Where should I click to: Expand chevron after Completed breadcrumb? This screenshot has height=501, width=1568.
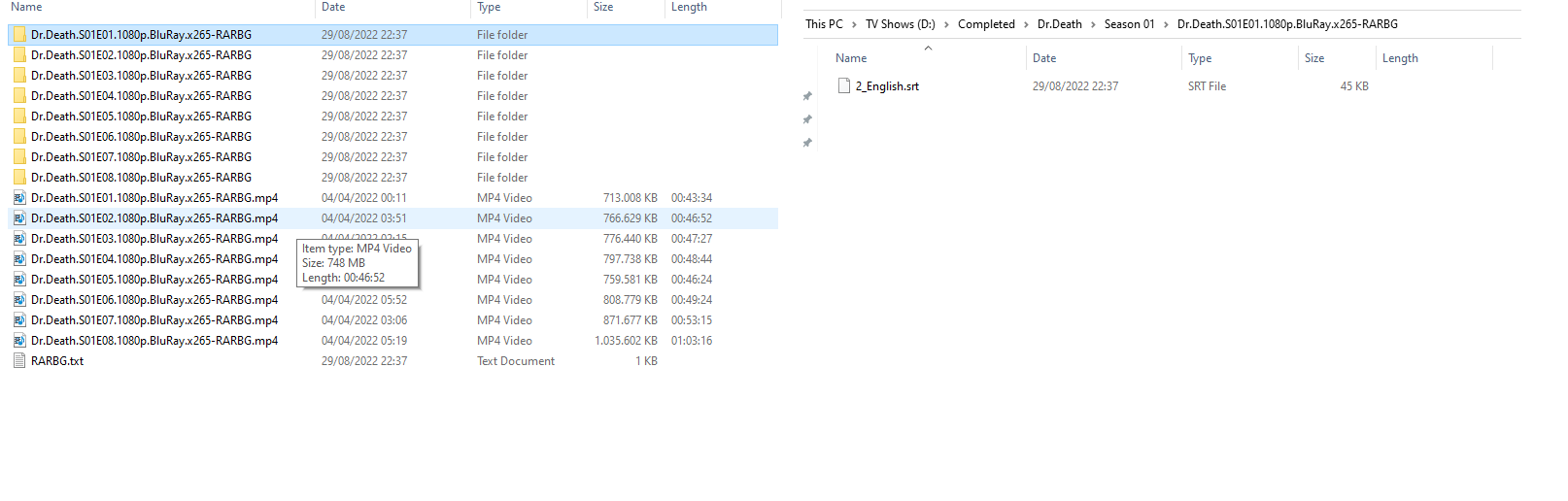pyautogui.click(x=1026, y=24)
